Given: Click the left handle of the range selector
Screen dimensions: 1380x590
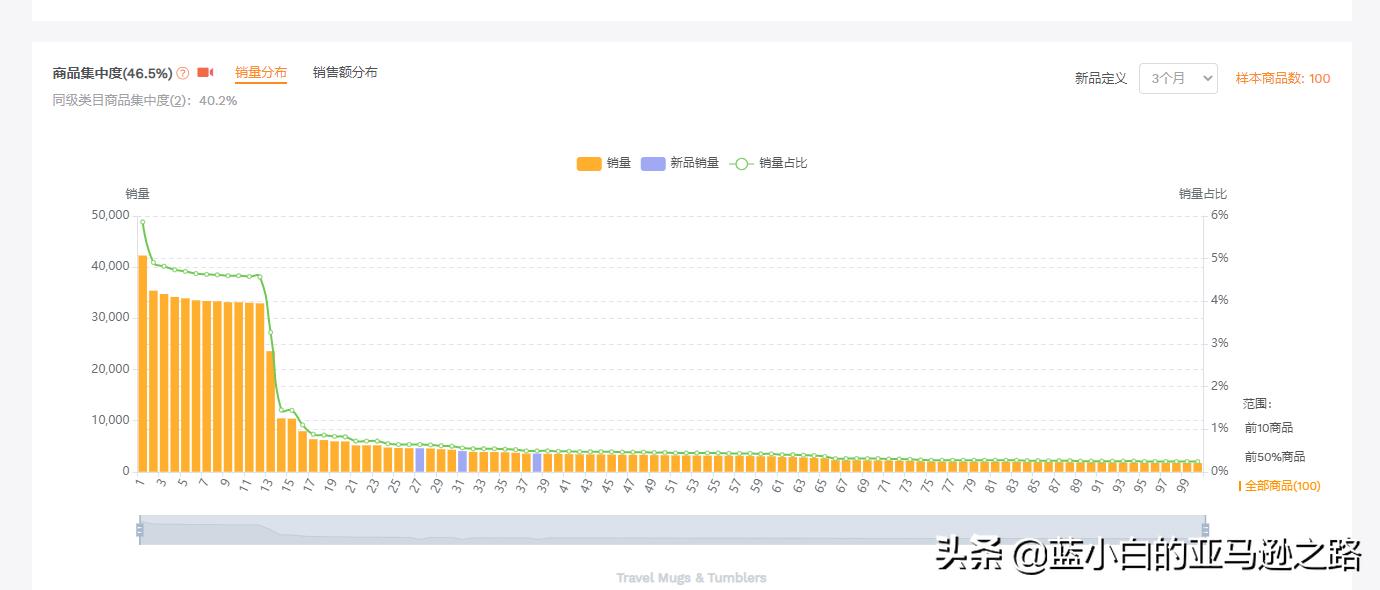Looking at the screenshot, I should pyautogui.click(x=138, y=528).
